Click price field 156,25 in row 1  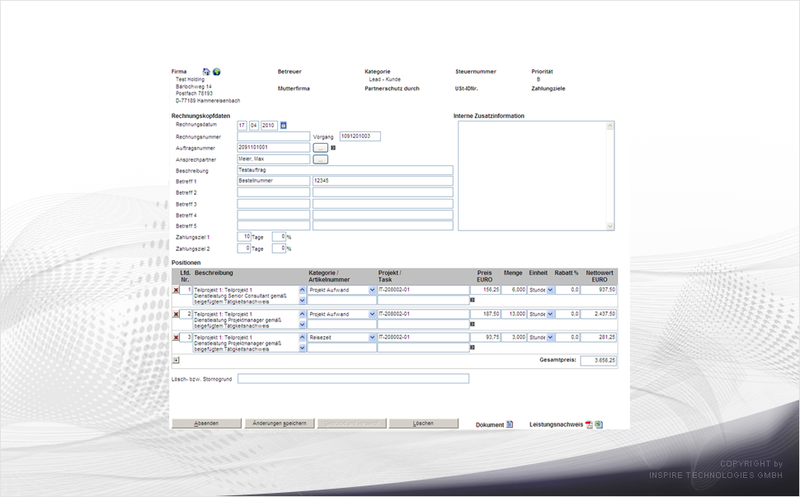coord(485,290)
